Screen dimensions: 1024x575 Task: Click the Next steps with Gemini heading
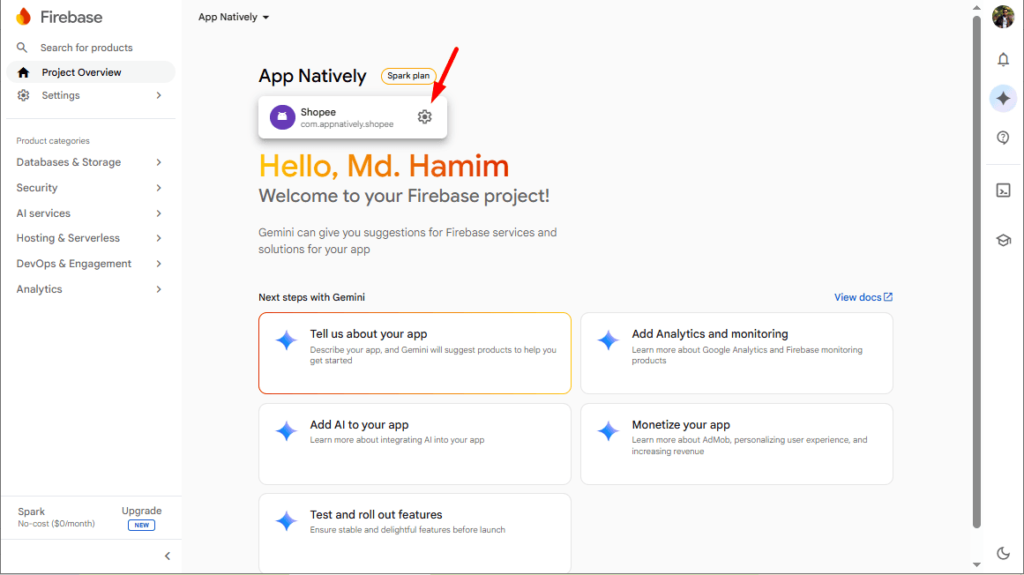pyautogui.click(x=312, y=297)
